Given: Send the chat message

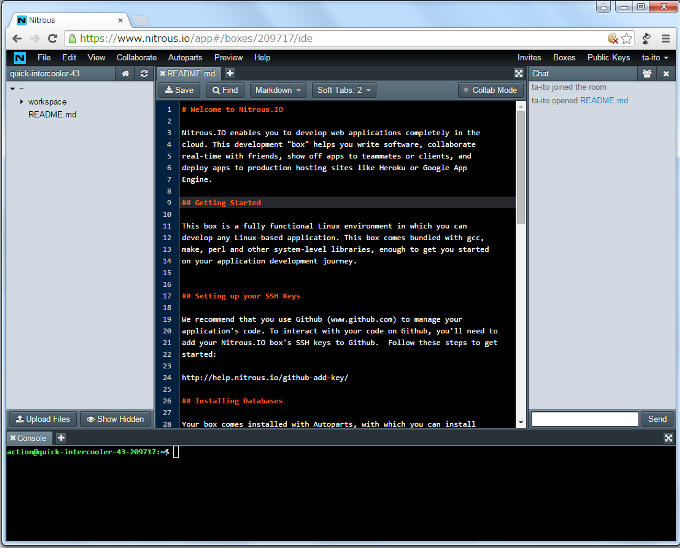Looking at the screenshot, I should [x=657, y=419].
